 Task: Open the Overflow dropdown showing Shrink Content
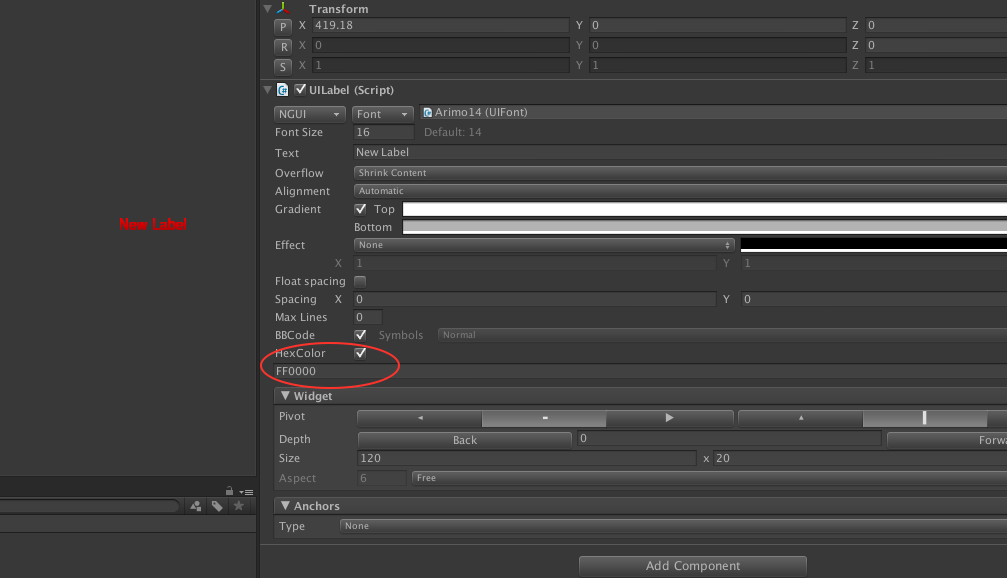point(680,173)
